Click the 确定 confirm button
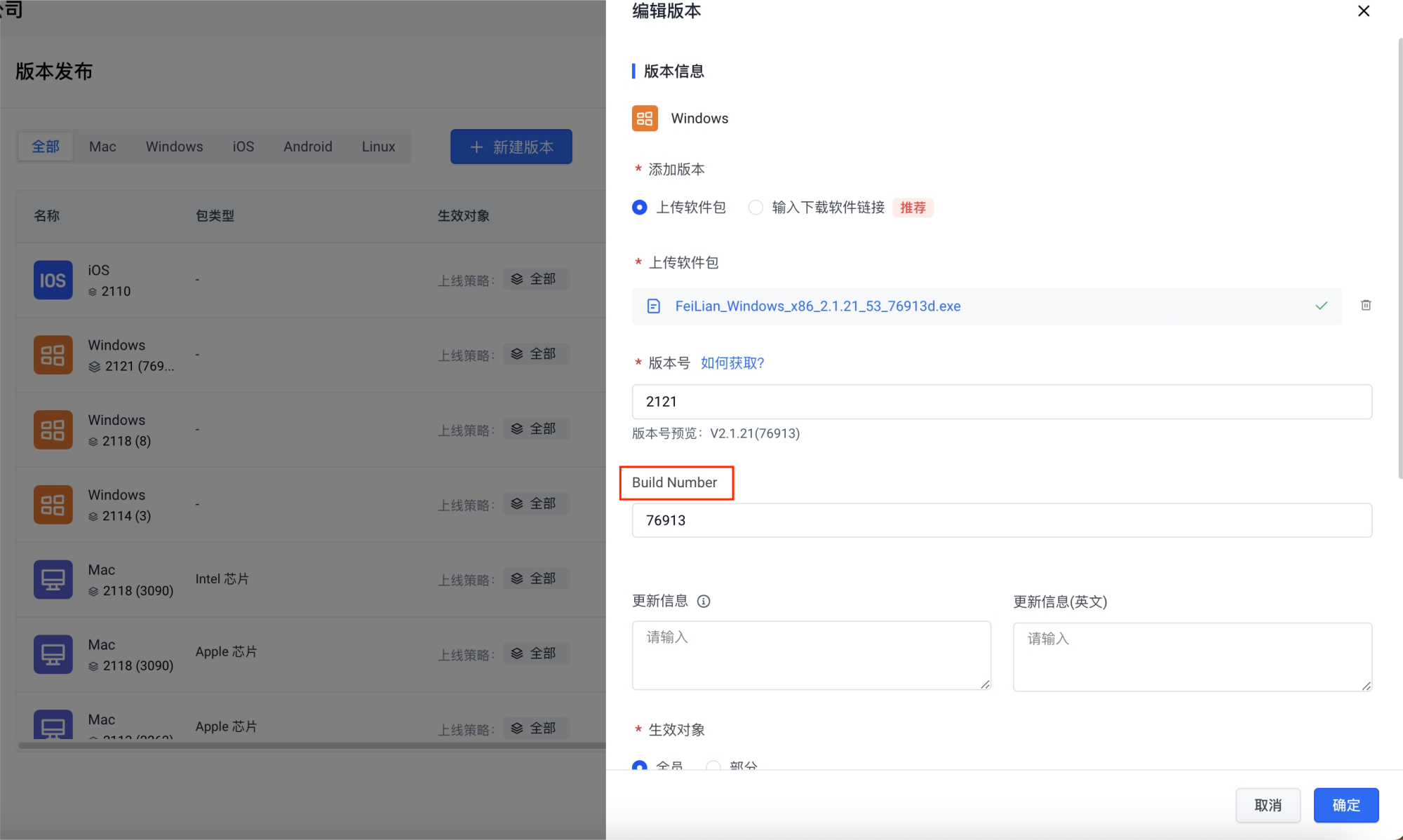 pos(1345,805)
